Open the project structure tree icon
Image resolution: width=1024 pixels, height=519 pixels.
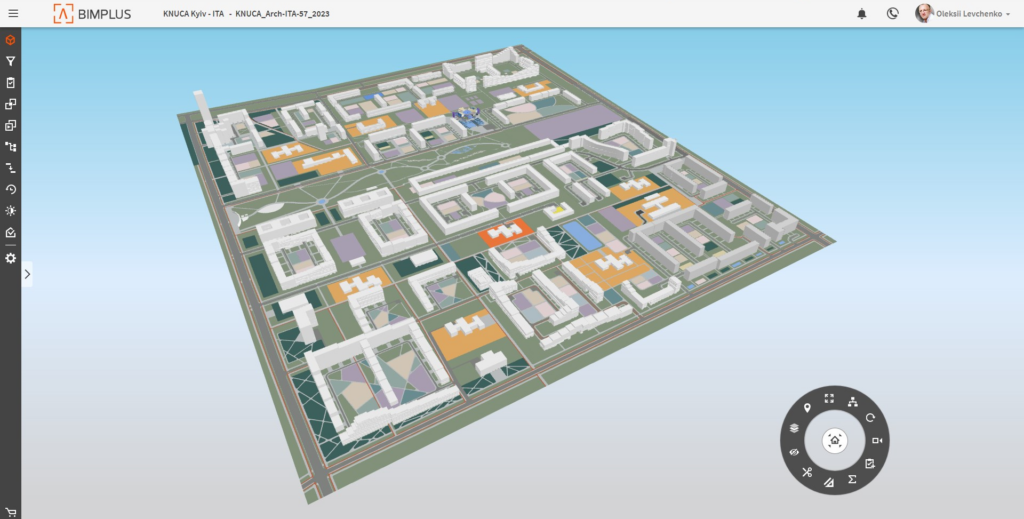pos(10,147)
